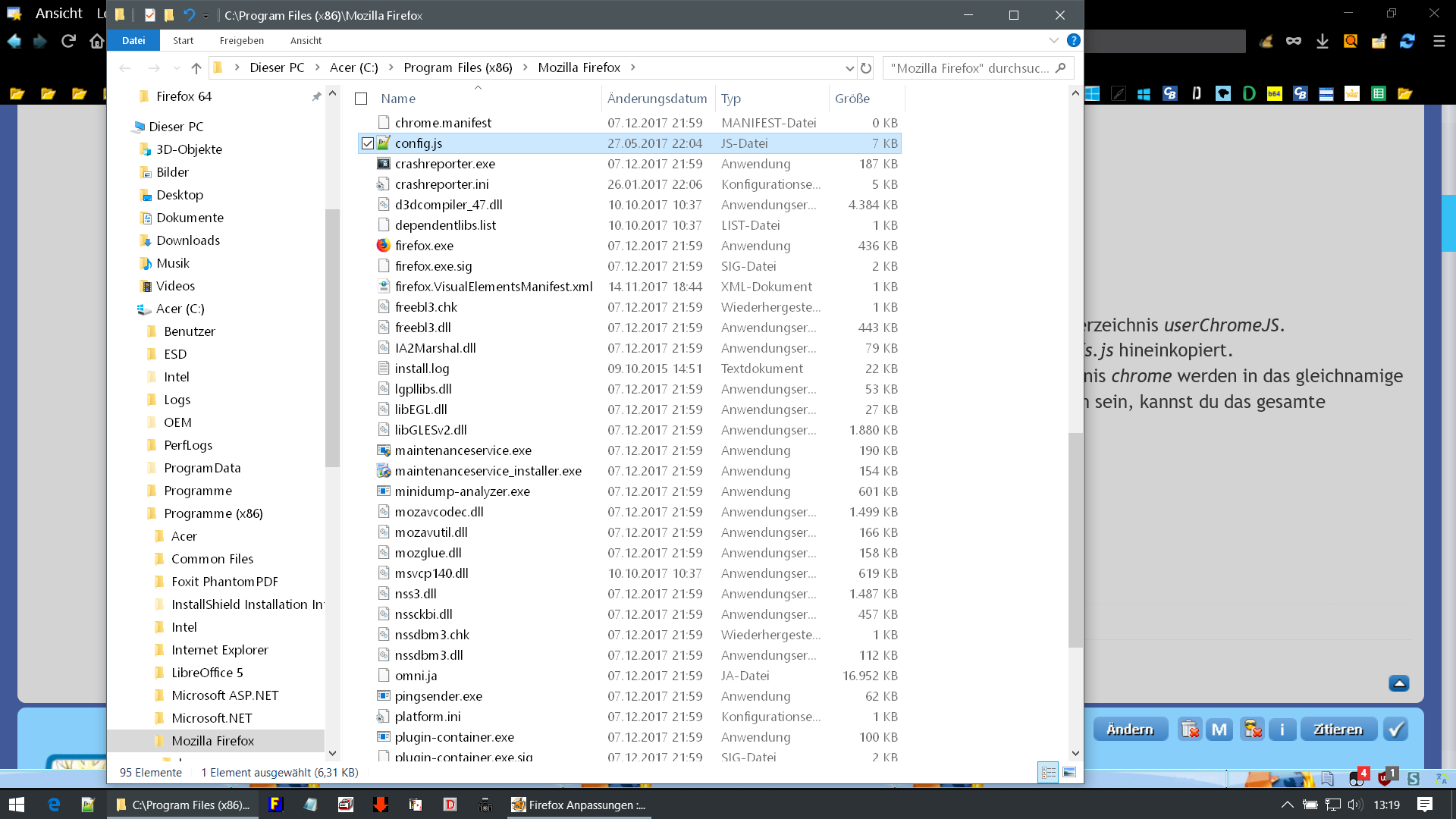Toggle select-all checkbox in Name header
Screen dimensions: 1456x819
pyautogui.click(x=362, y=99)
